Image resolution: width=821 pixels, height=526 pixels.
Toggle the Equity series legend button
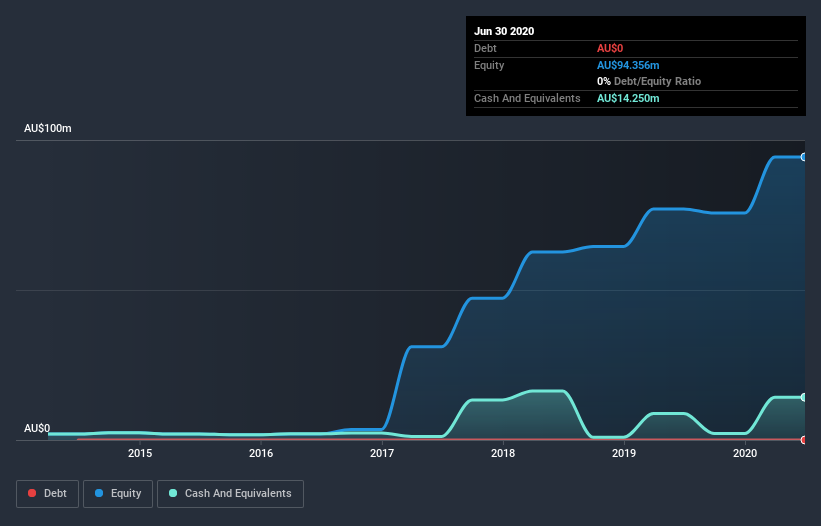click(x=118, y=494)
